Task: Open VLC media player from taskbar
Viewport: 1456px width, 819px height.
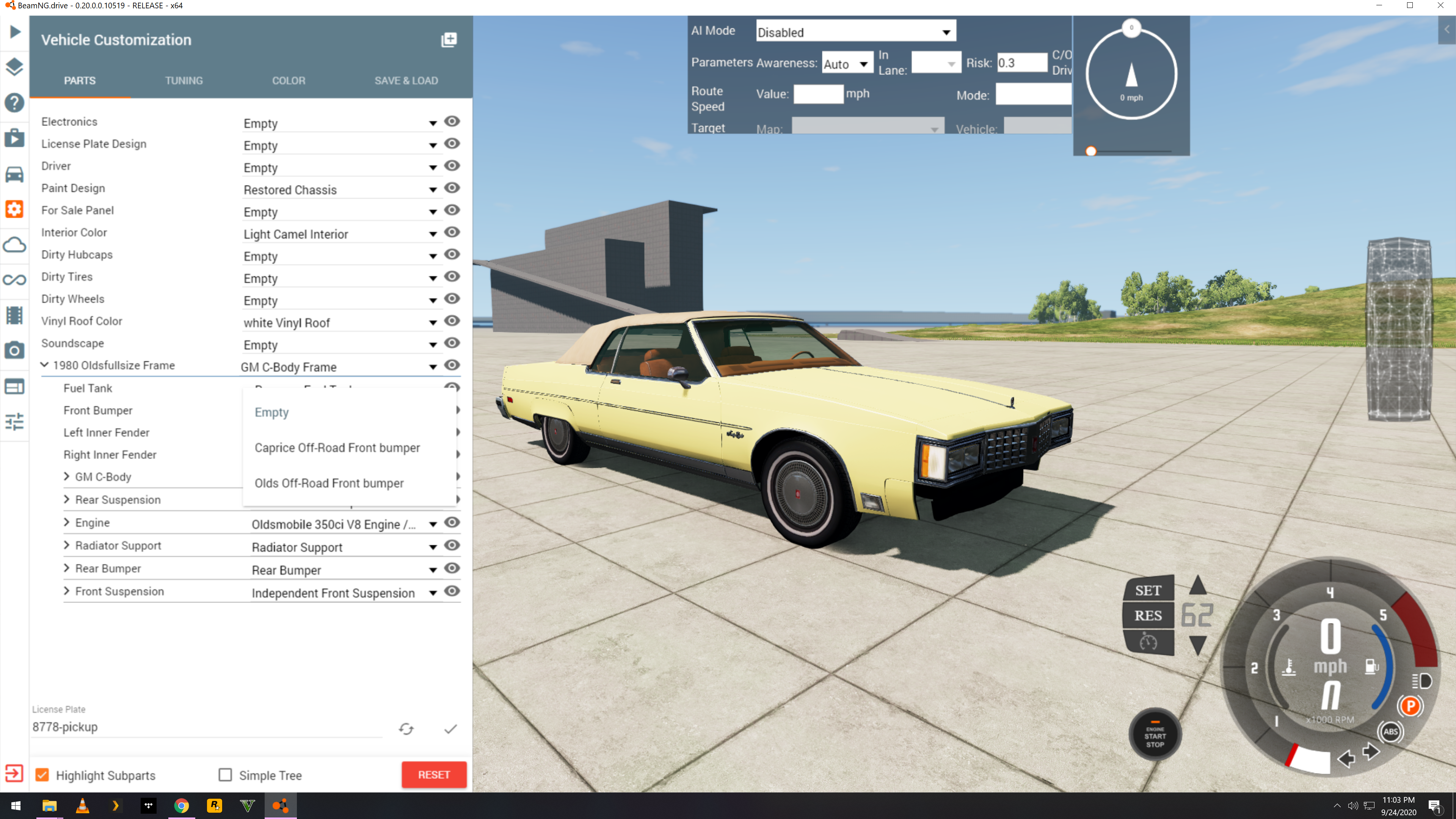Action: pos(83,805)
